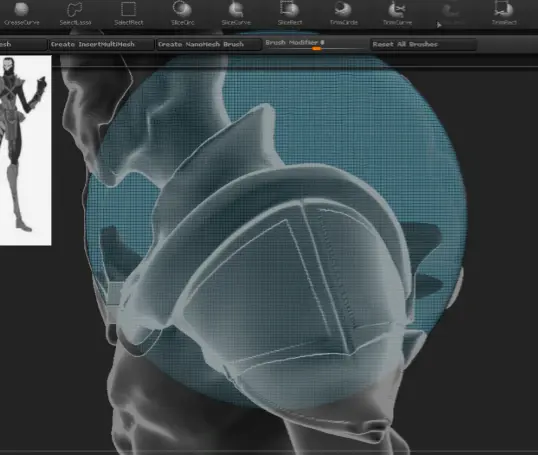
Task: Choose the SliceCirc brush
Action: click(x=183, y=13)
